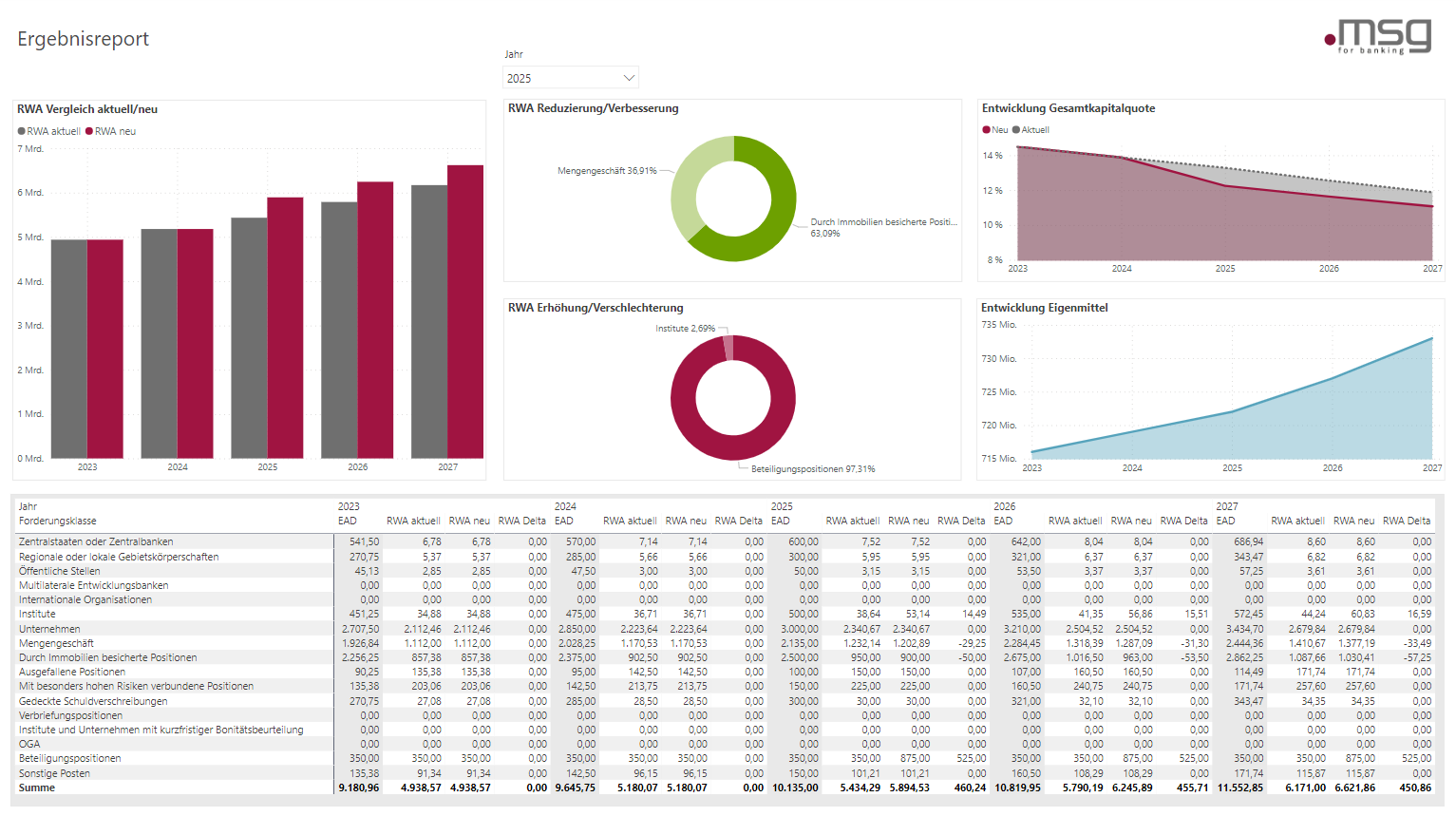
Task: Select the Unternehmen table row
Action: click(x=53, y=628)
